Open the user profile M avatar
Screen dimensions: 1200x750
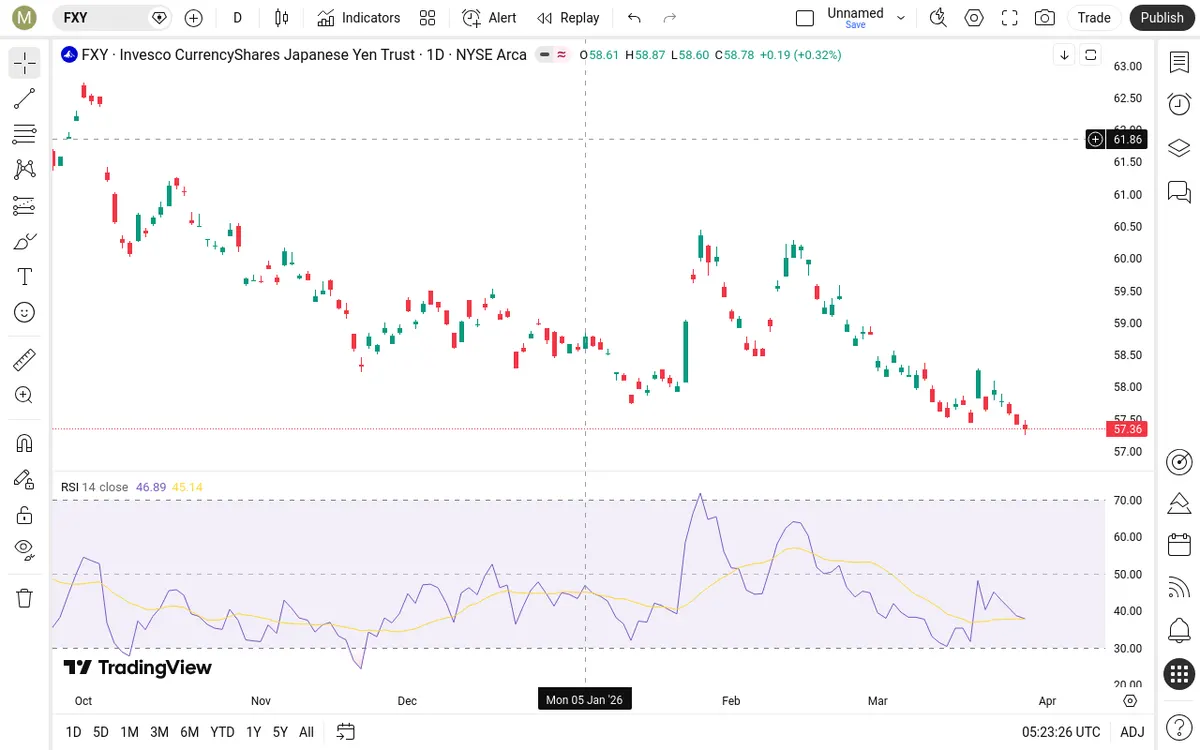[25, 17]
